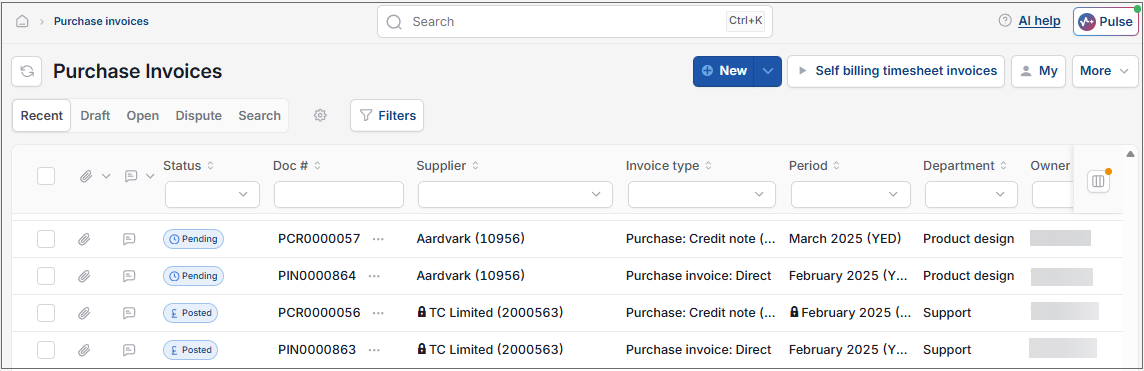Click the scroll up arrow of the table

point(1131,154)
